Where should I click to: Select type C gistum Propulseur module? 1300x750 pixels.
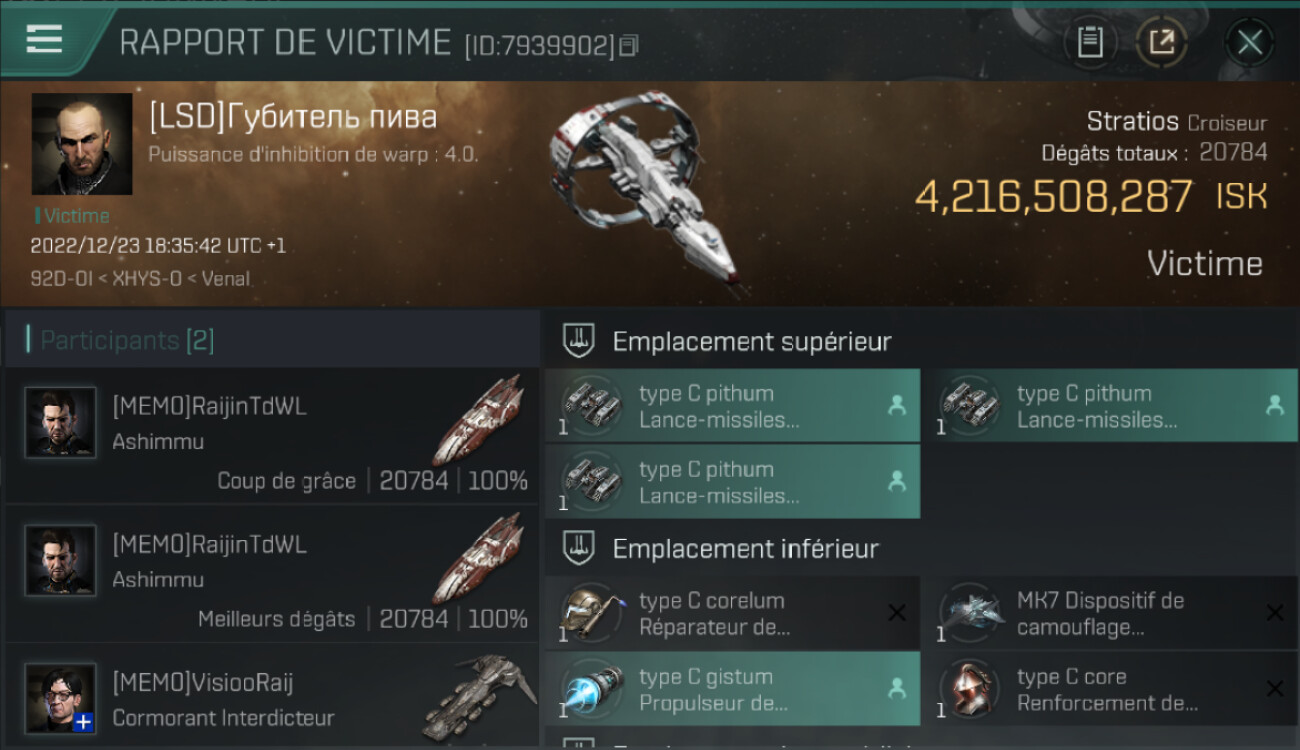coord(732,689)
